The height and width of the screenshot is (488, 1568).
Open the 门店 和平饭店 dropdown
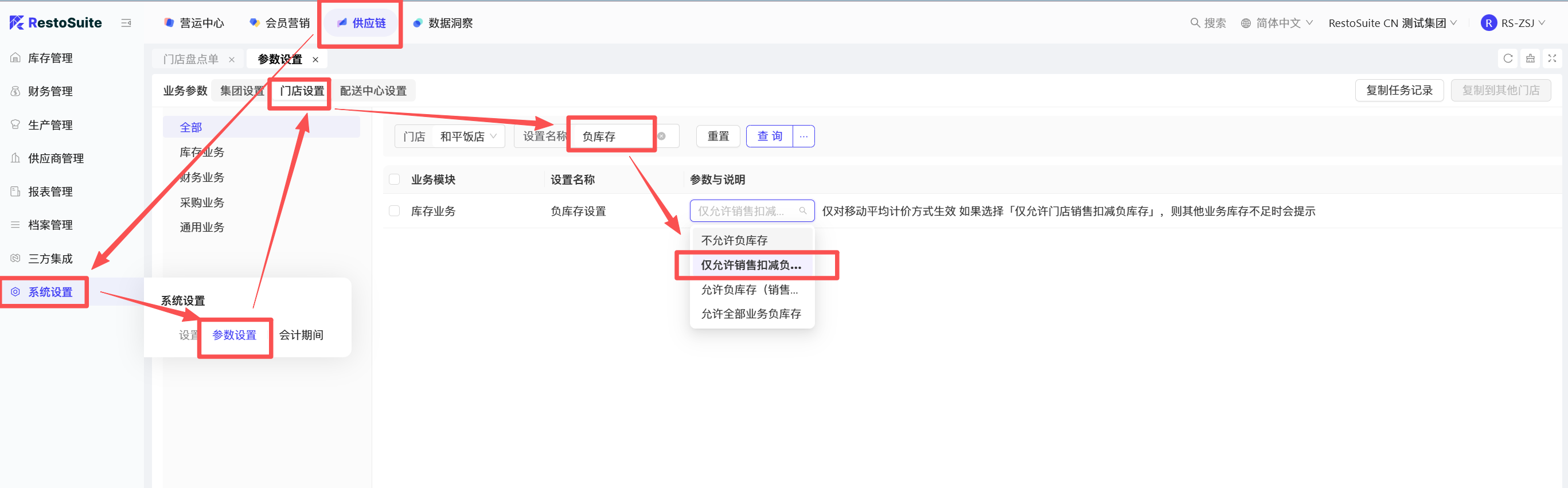point(467,136)
